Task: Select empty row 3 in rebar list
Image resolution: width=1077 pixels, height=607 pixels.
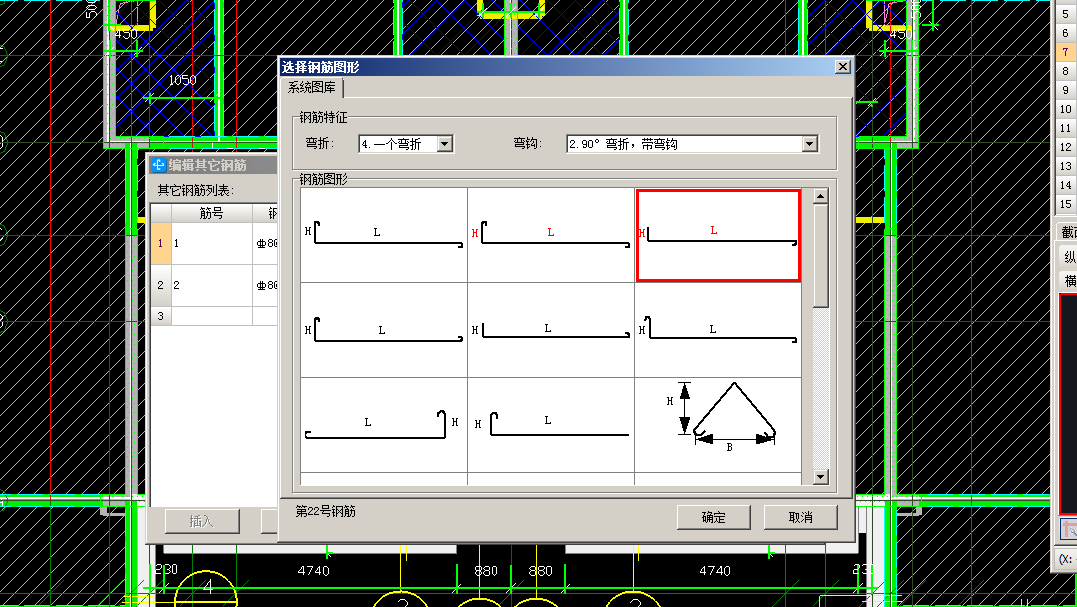Action: pyautogui.click(x=160, y=316)
